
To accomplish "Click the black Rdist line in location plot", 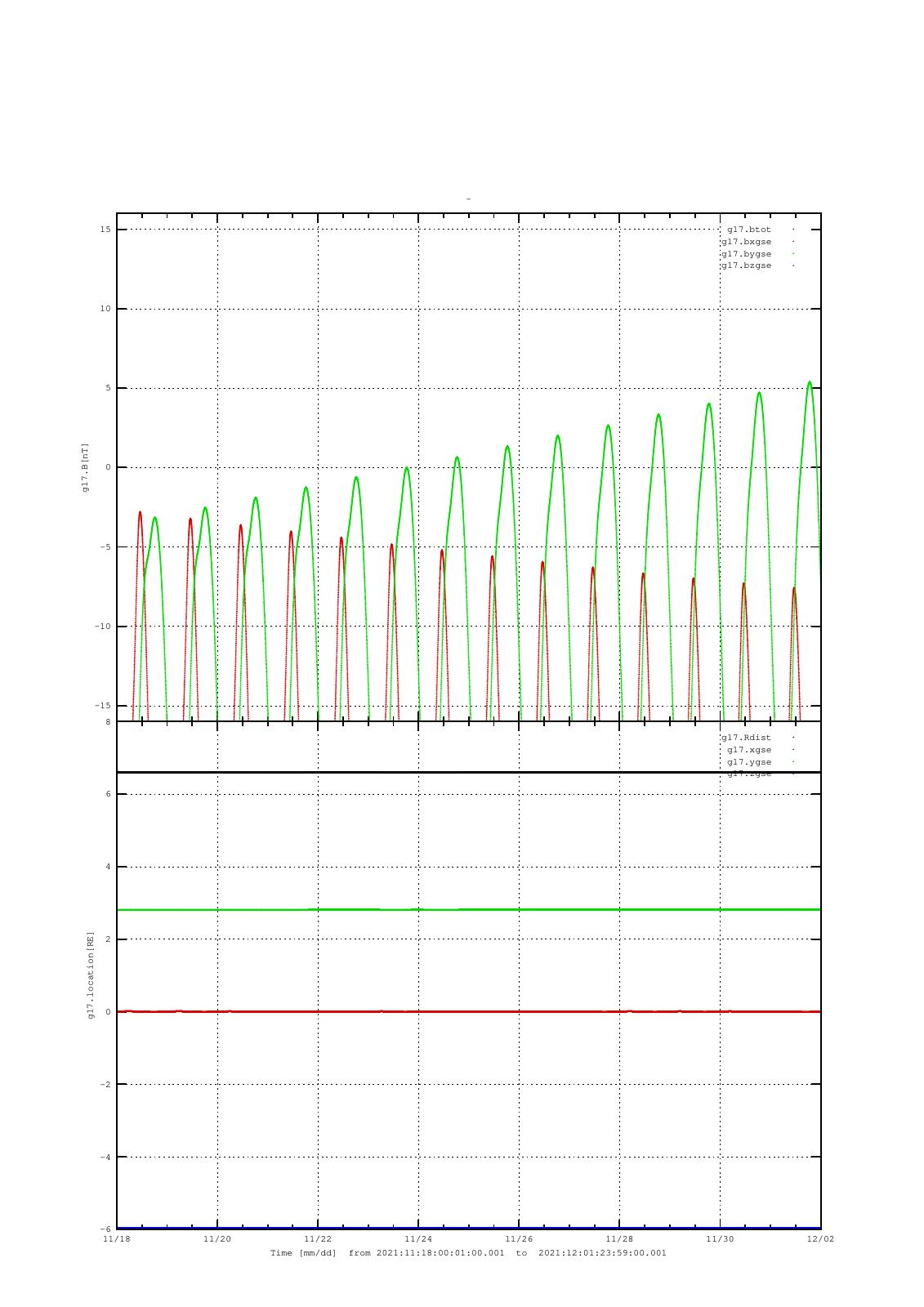I will click(468, 772).
